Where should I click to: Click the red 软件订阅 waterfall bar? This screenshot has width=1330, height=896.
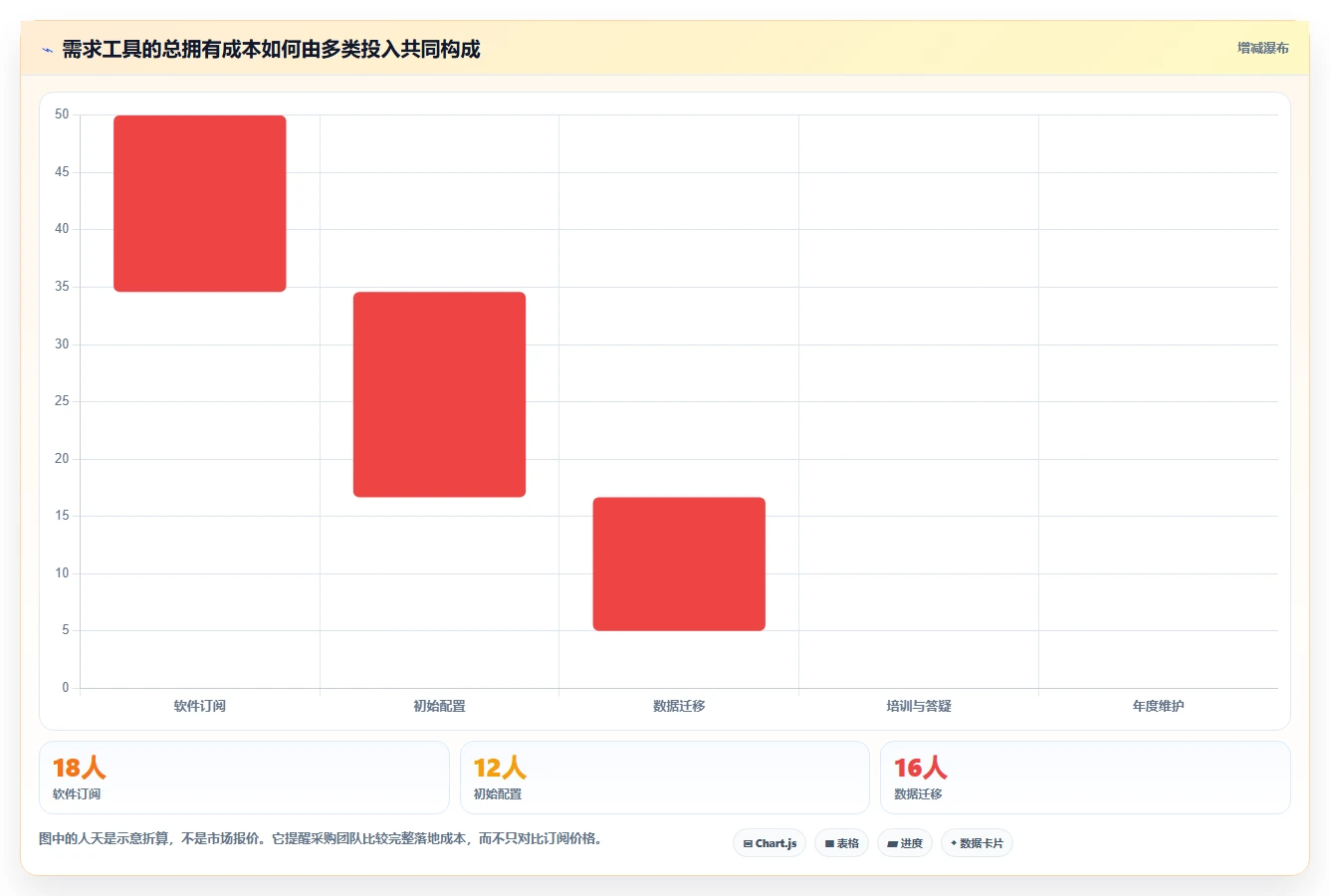(x=200, y=203)
